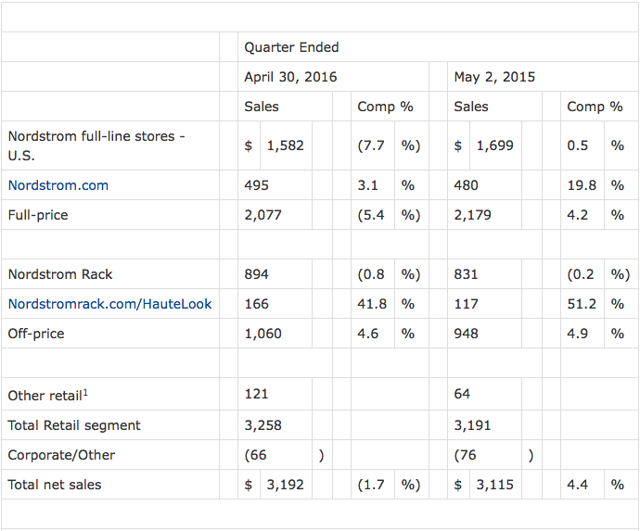Open the Nordstromrack.com/HauteLook link
Viewport: 640px width, 531px height.
click(x=110, y=304)
